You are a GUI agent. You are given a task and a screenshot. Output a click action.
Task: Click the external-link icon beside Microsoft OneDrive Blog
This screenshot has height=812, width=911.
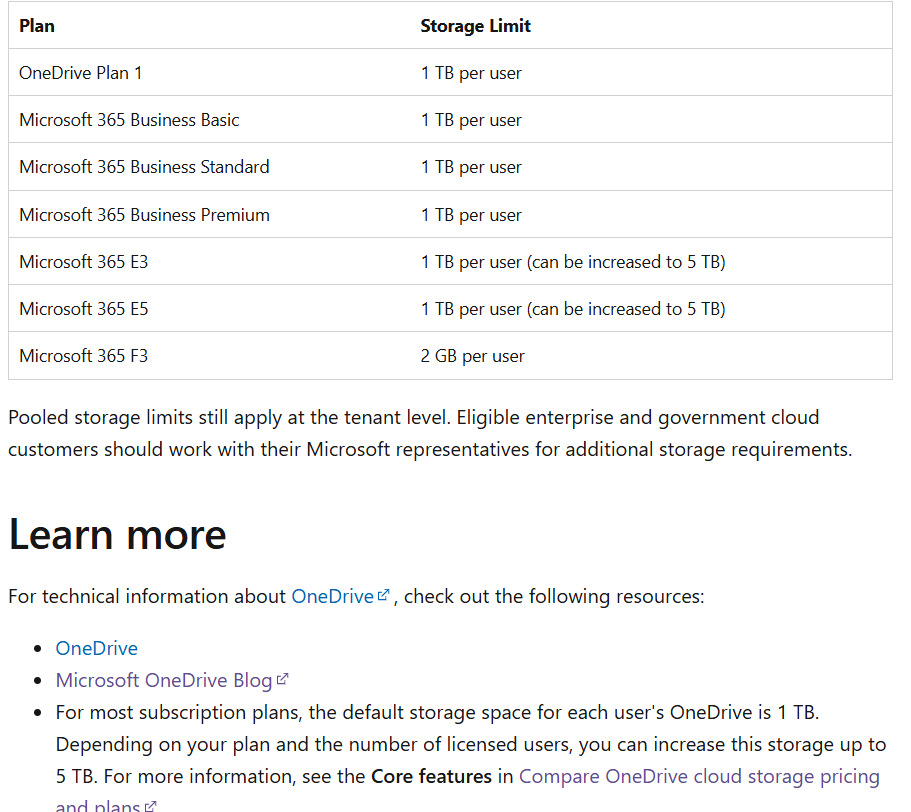pos(282,679)
